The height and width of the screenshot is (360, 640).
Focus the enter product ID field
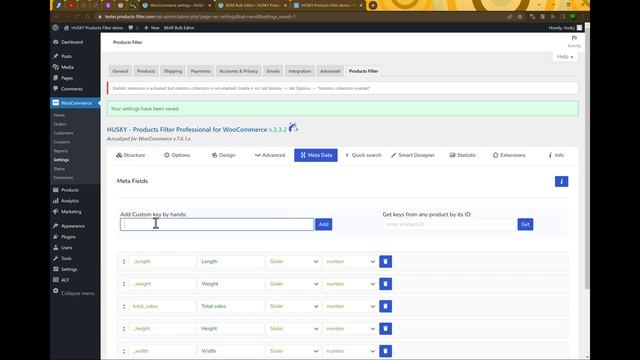pos(449,224)
